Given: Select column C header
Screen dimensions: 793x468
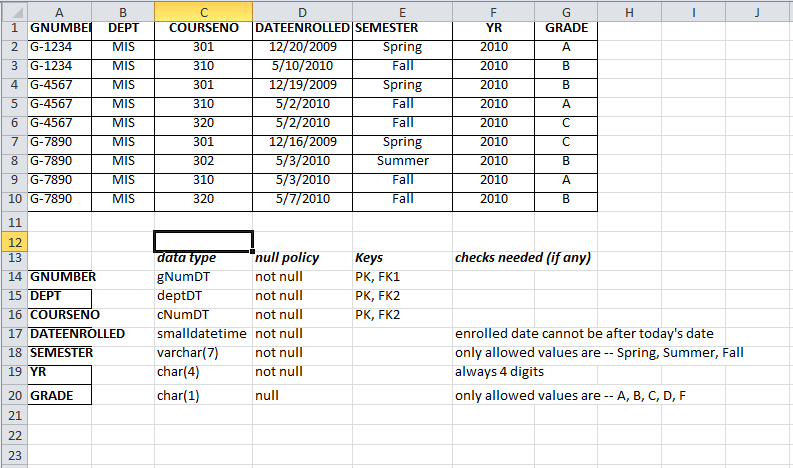Looking at the screenshot, I should 203,12.
